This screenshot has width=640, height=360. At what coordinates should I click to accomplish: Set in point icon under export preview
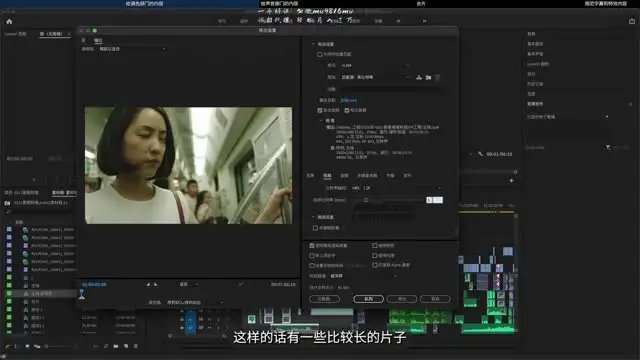[148, 284]
